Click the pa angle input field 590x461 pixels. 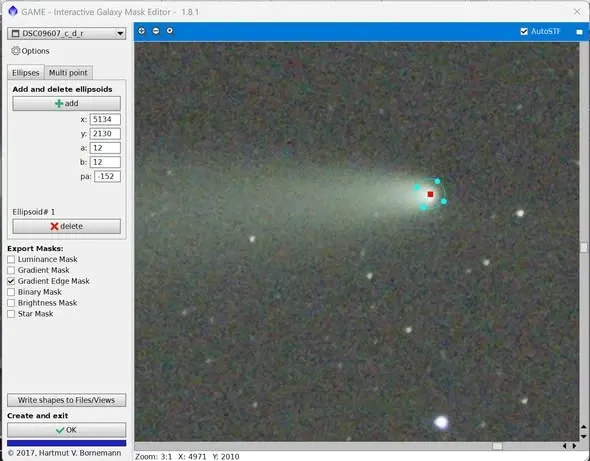tap(107, 176)
